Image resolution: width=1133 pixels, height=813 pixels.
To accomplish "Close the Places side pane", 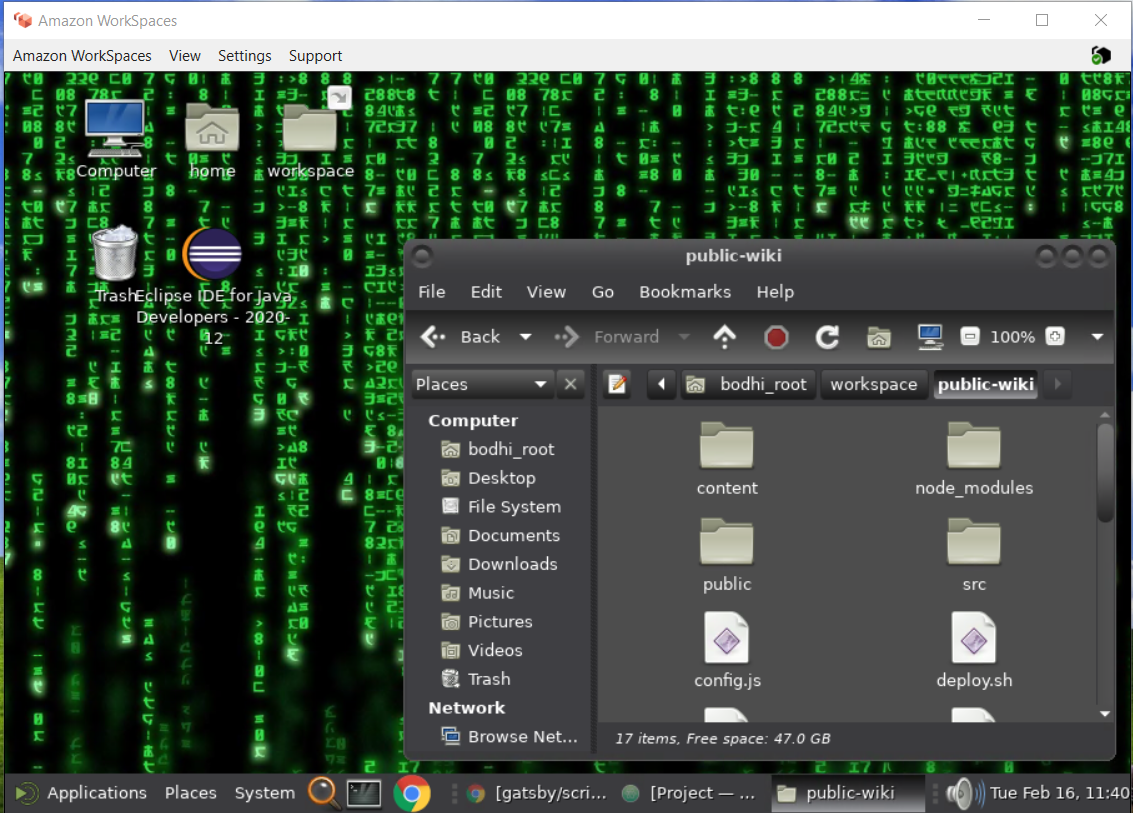I will coord(571,384).
